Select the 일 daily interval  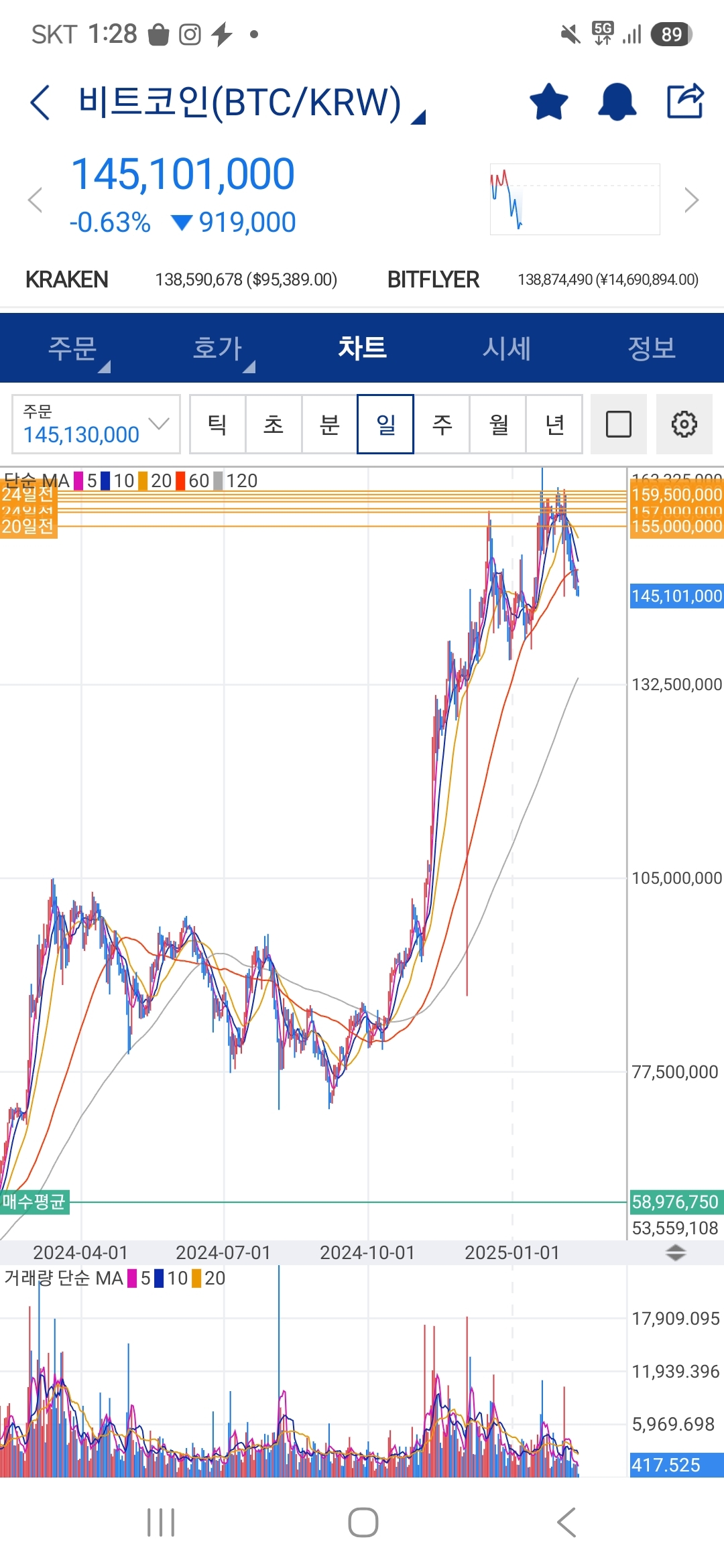tap(385, 424)
